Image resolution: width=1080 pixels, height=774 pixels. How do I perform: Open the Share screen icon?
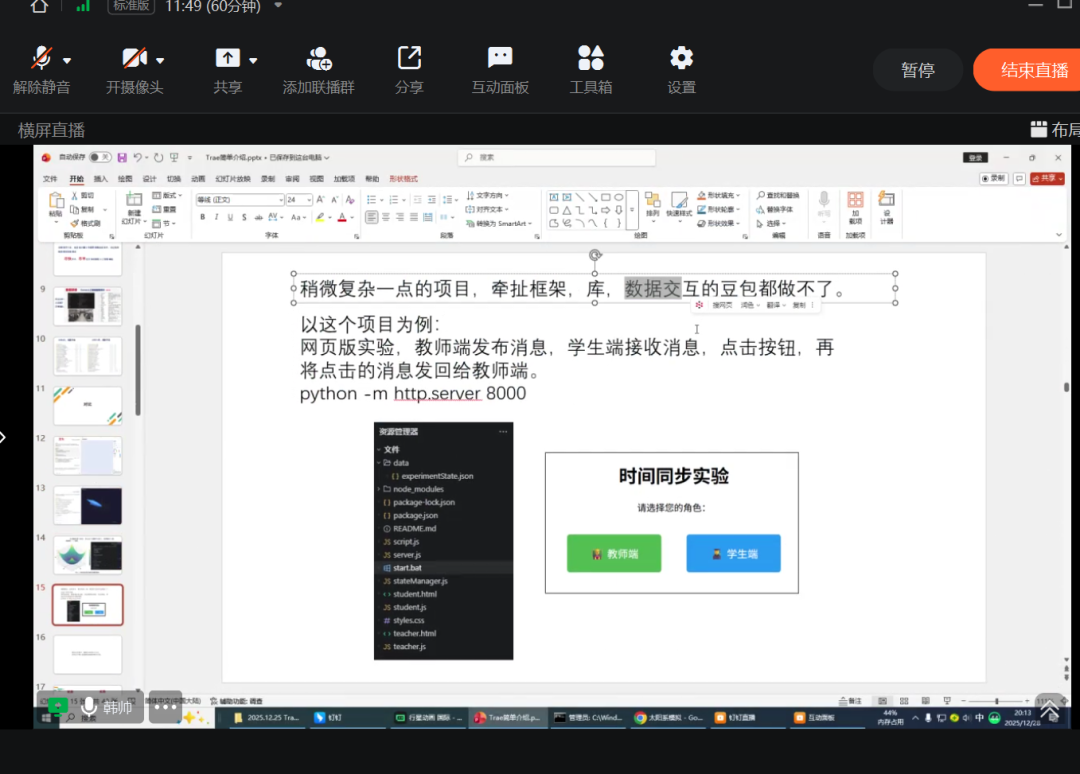228,58
